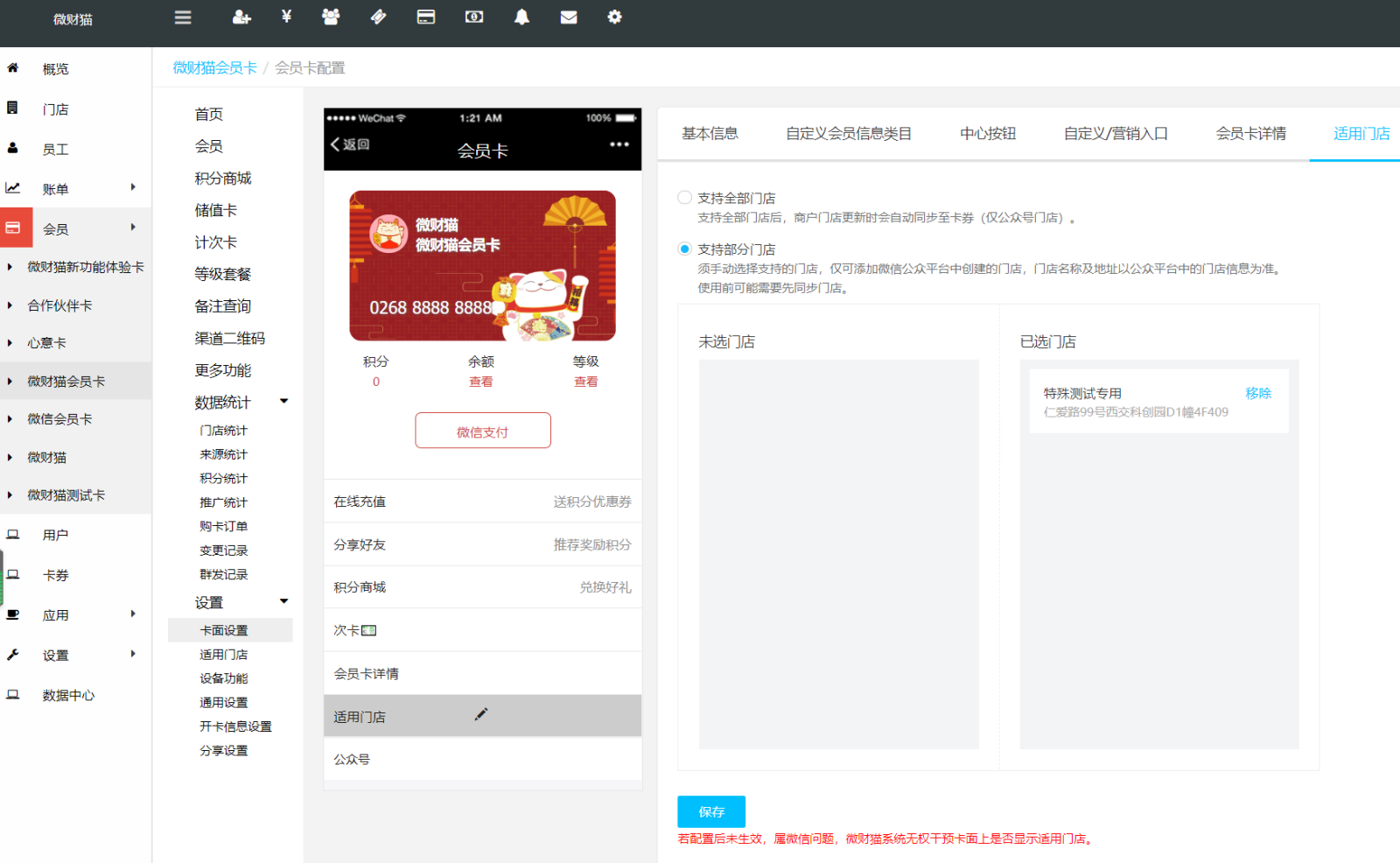Open the add-user icon in top bar
Image resolution: width=1400 pixels, height=863 pixels.
point(241,18)
